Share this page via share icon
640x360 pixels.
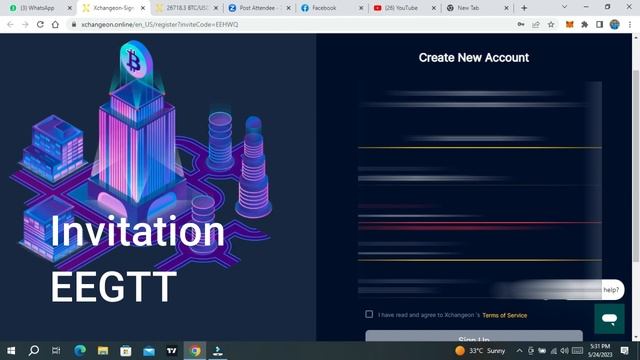tap(536, 24)
